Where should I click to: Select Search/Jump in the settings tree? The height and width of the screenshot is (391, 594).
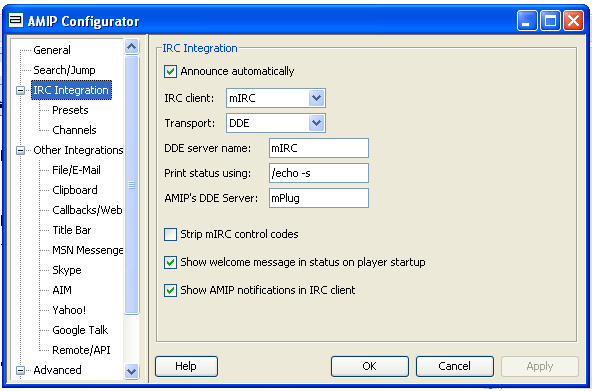(x=64, y=70)
